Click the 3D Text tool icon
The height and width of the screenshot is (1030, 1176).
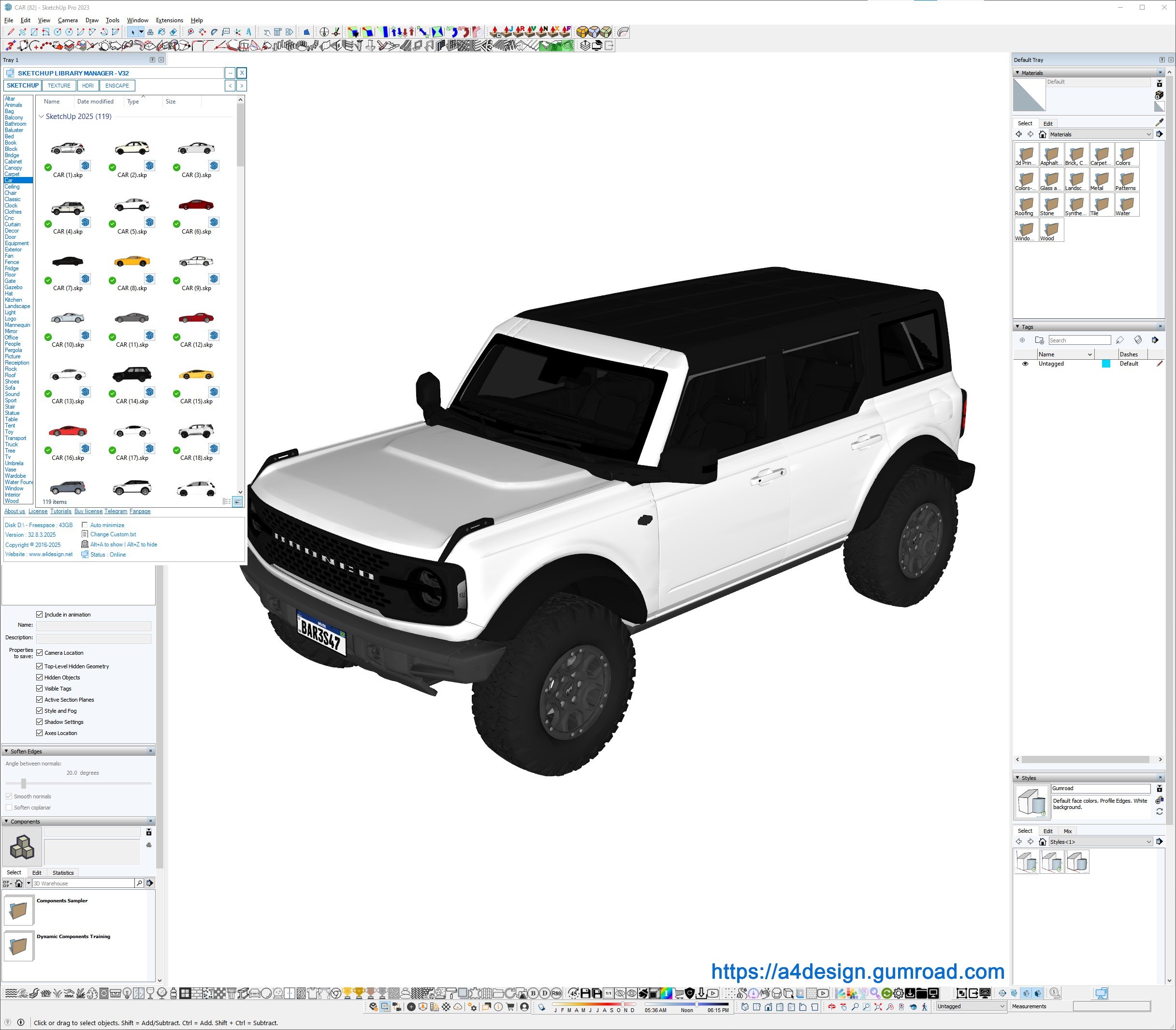point(249,32)
